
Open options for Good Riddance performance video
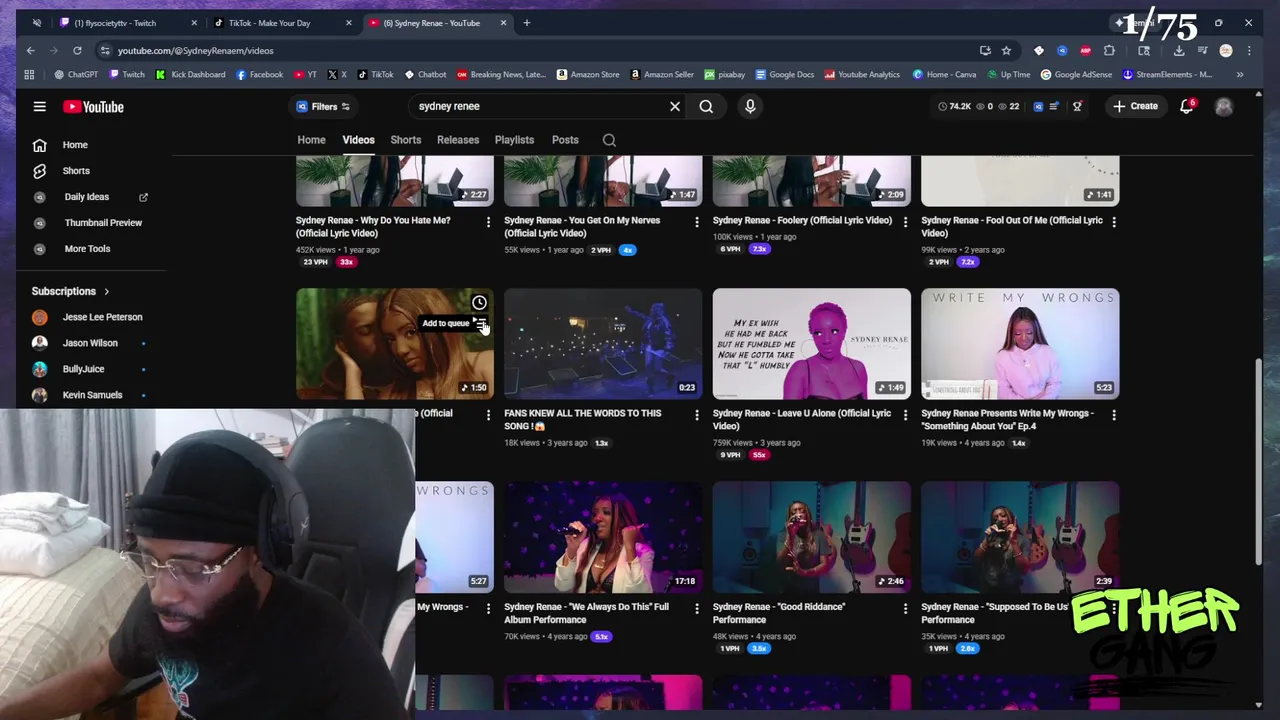(905, 608)
